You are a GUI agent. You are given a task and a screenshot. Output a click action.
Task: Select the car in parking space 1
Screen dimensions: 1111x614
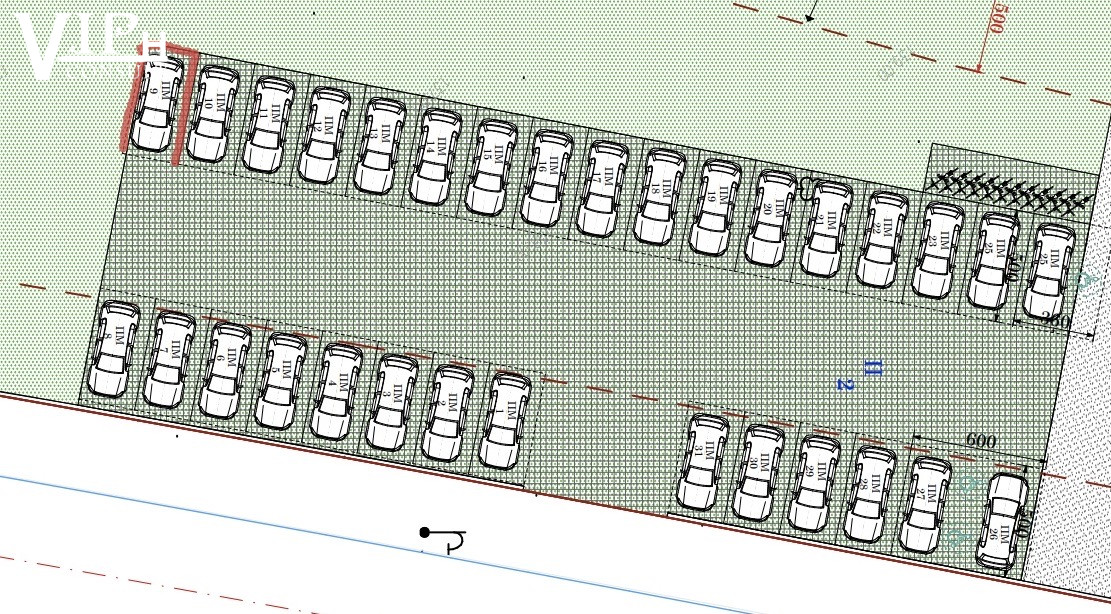504,420
